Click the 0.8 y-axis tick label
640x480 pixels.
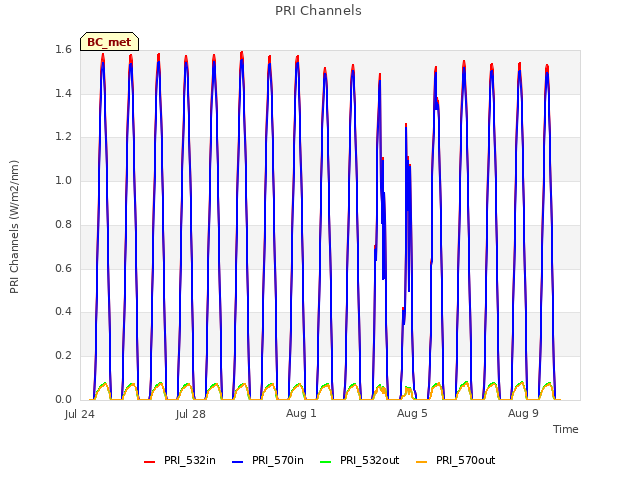[x=63, y=224]
